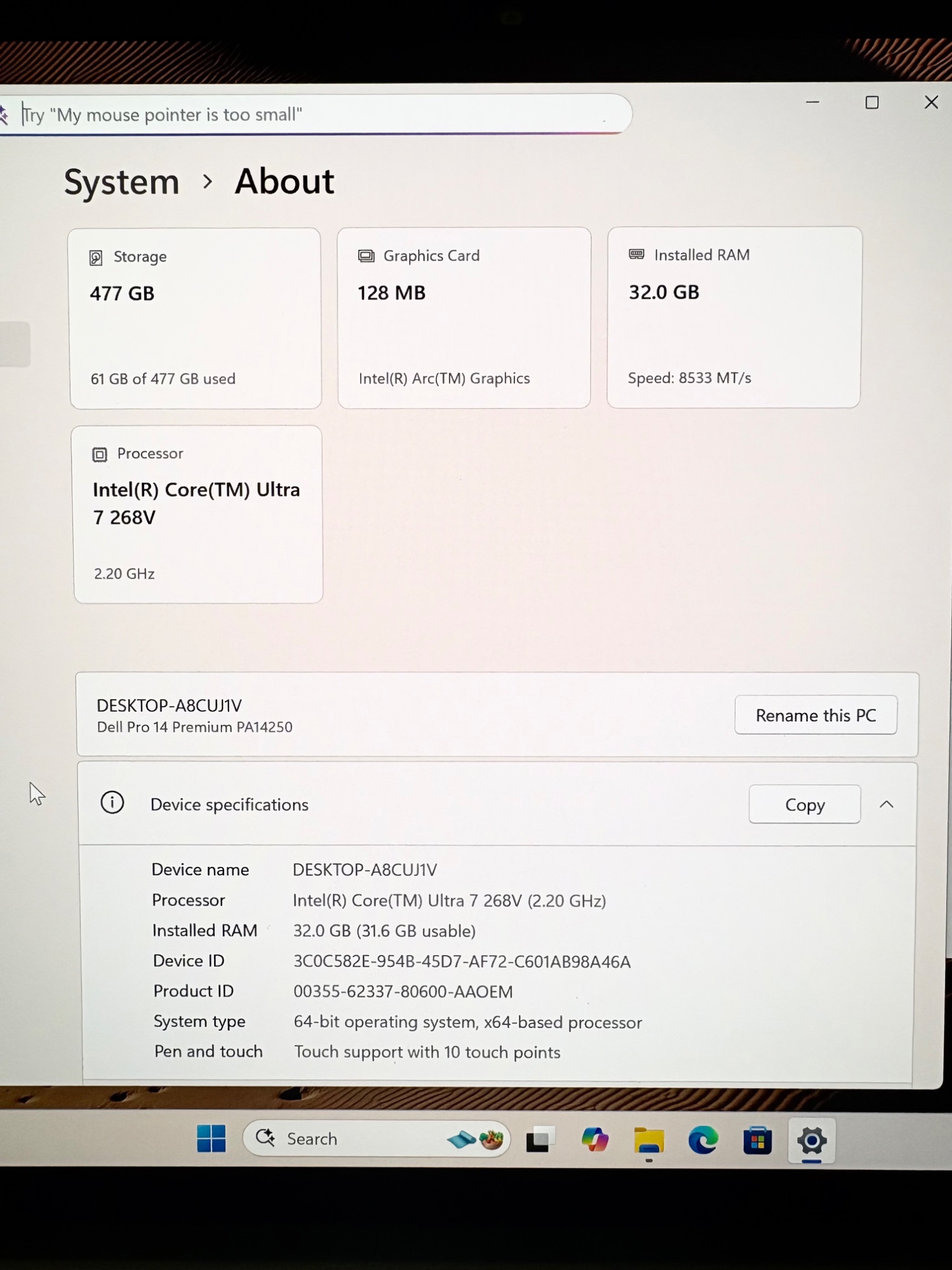The image size is (952, 1270).
Task: Collapse the Device specifications section
Action: (887, 805)
